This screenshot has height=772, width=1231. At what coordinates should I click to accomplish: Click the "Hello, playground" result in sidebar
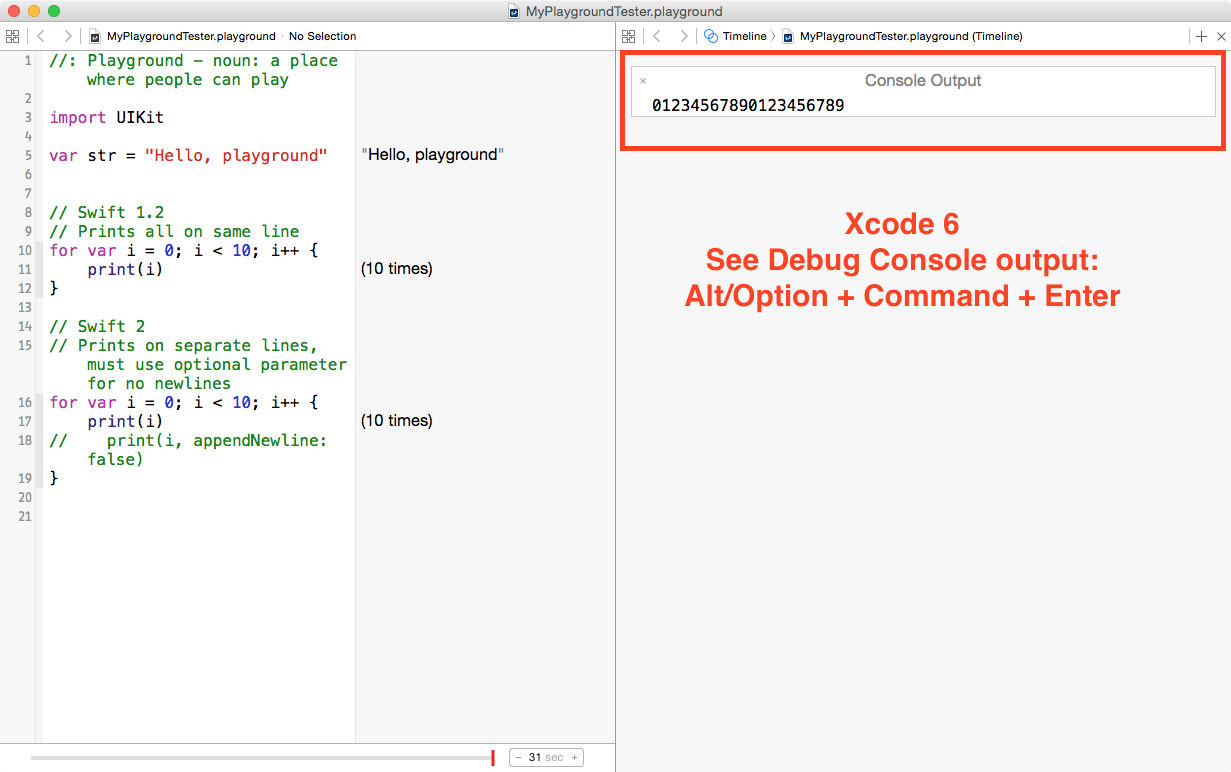coord(432,155)
